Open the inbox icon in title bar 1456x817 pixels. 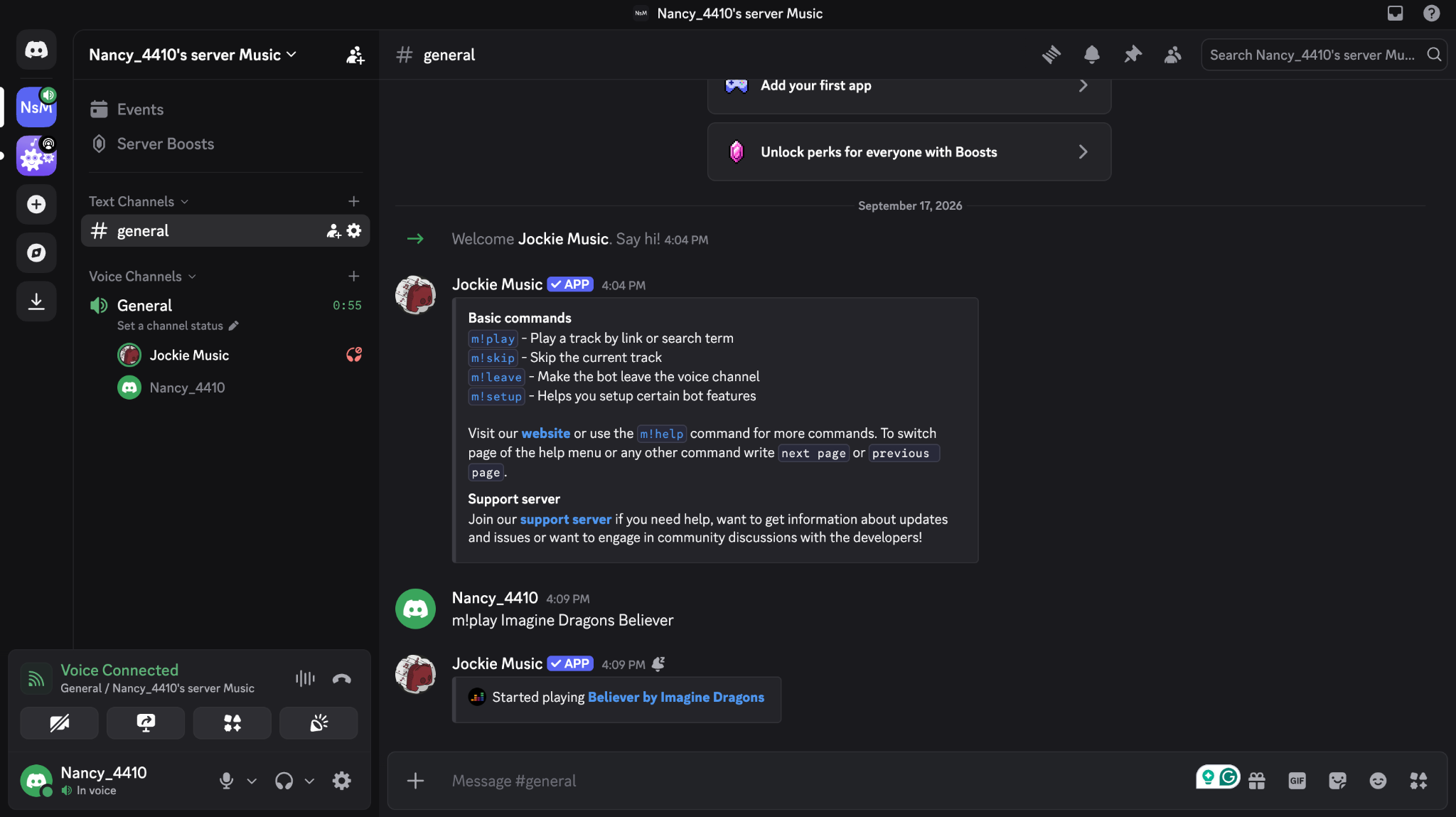(x=1395, y=14)
